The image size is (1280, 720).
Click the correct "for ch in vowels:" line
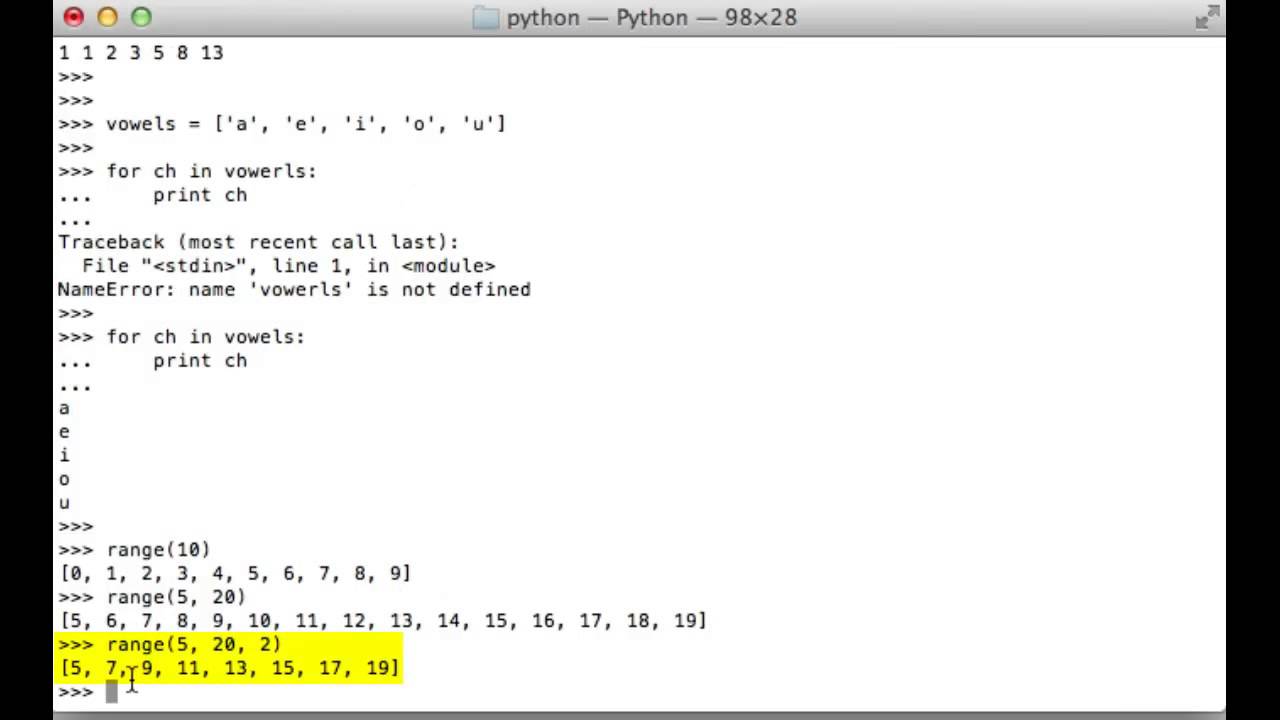pos(205,337)
